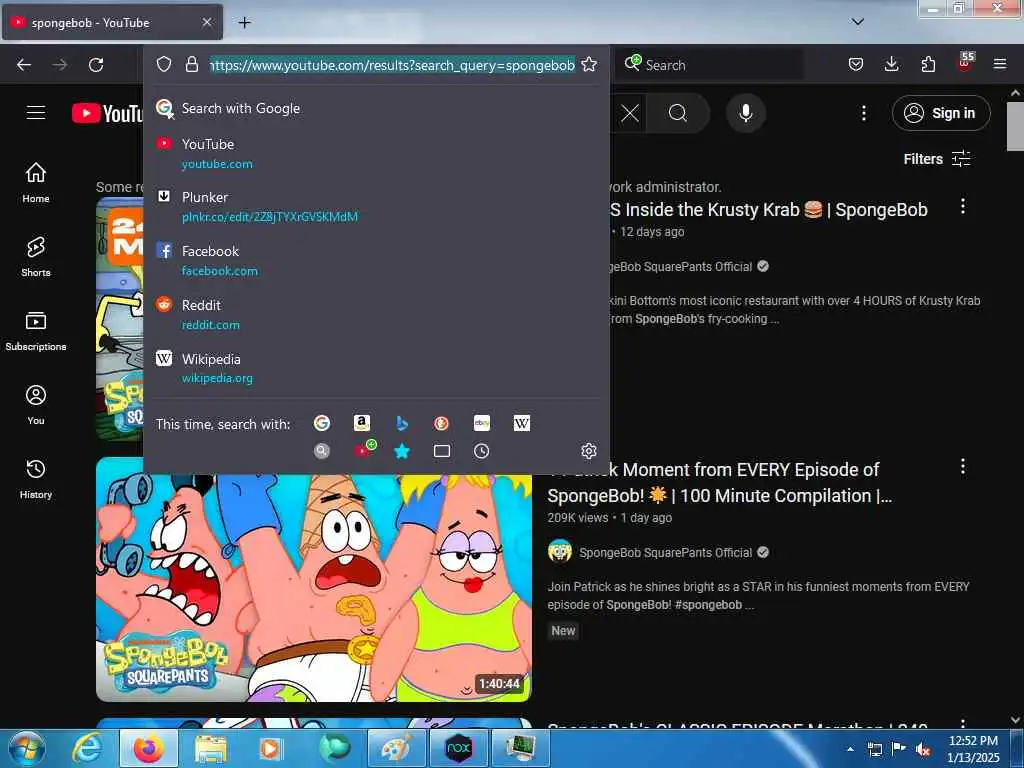This screenshot has width=1024, height=768.
Task: Choose the Facebook facebook.com suggestion
Action: tap(376, 261)
